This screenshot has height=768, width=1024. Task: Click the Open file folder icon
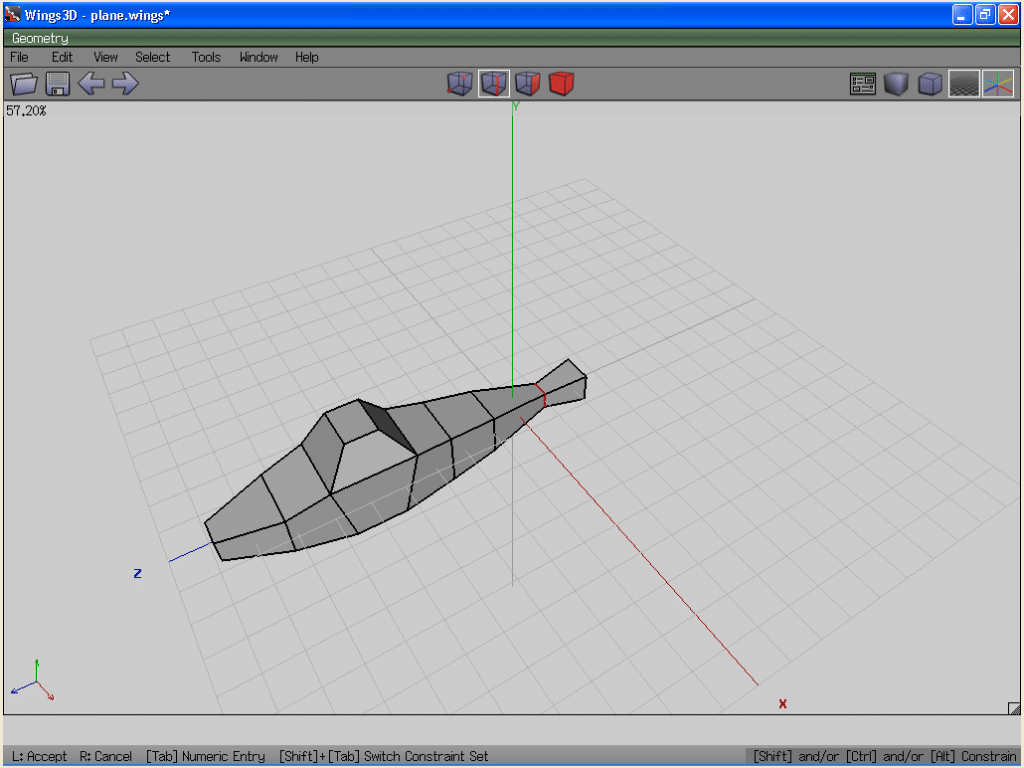click(23, 84)
